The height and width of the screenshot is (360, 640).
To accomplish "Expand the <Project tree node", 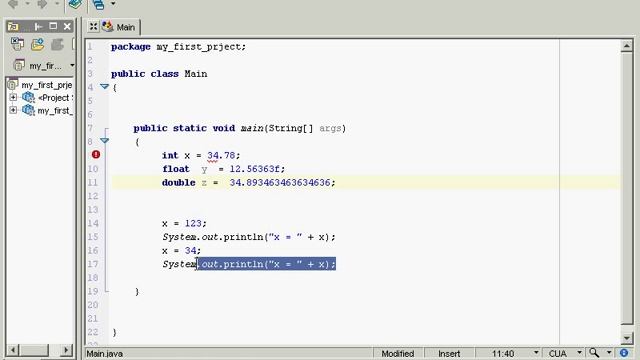I will pos(13,98).
